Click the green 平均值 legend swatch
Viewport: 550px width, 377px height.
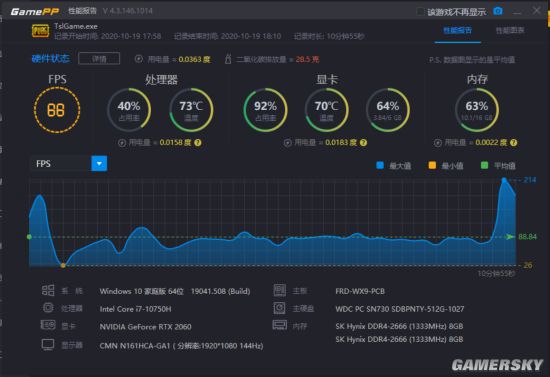point(484,165)
